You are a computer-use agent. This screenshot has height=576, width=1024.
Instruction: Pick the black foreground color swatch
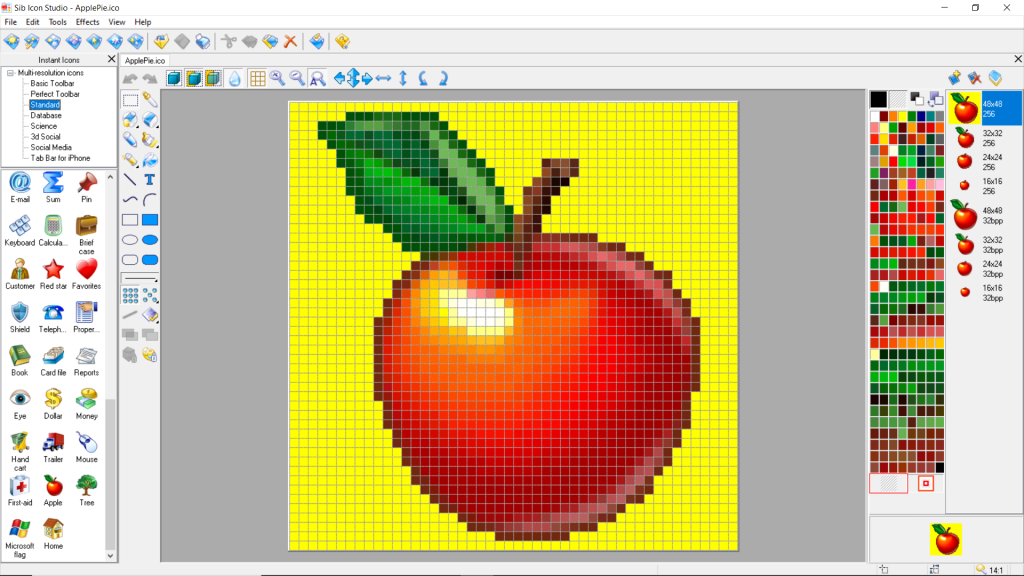(878, 99)
